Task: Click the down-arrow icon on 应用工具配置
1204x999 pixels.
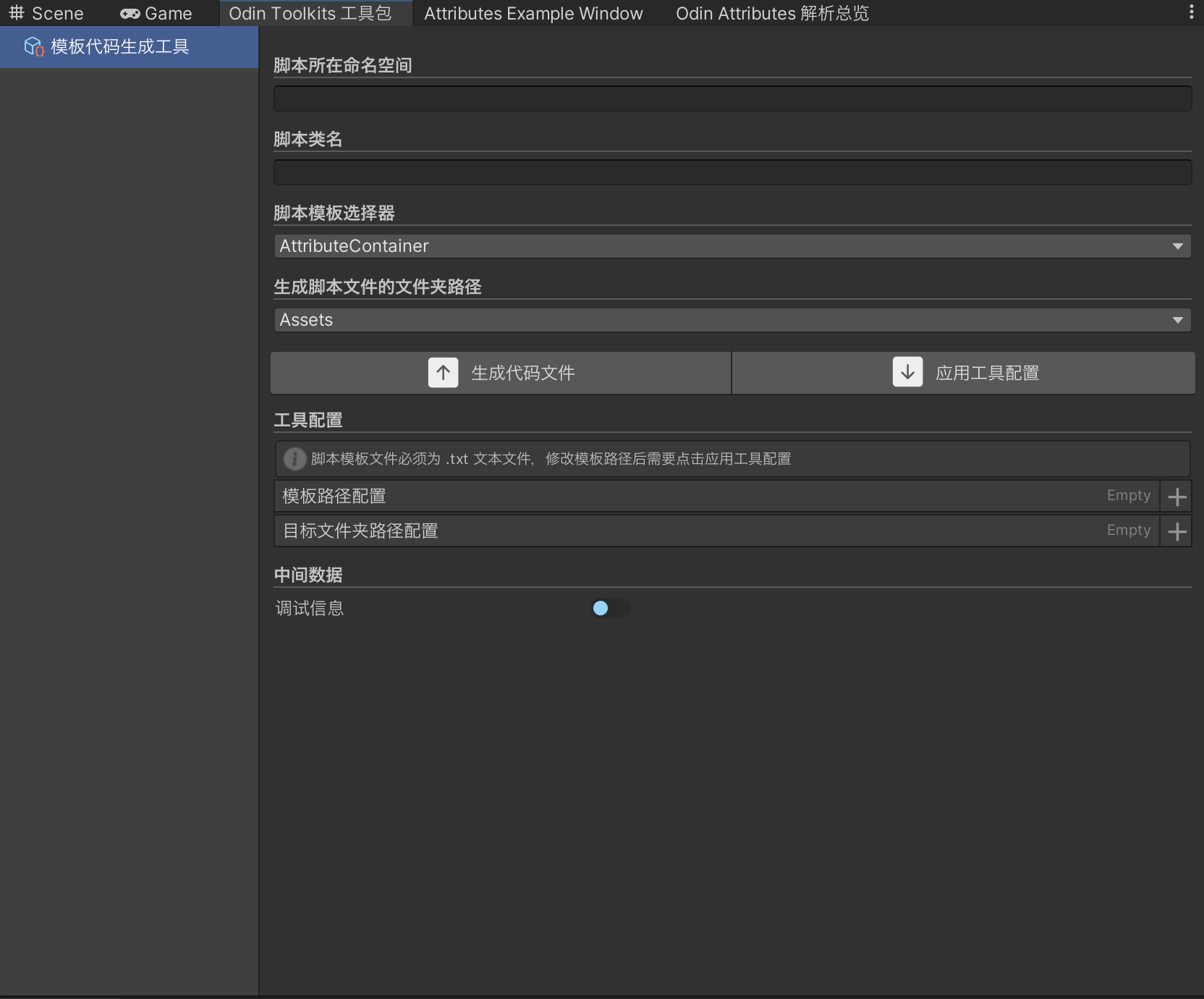Action: pos(907,373)
